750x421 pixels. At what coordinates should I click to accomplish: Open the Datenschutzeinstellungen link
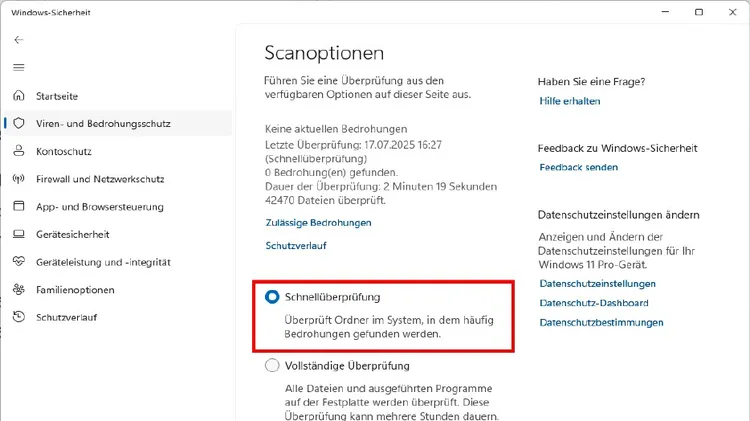[597, 284]
